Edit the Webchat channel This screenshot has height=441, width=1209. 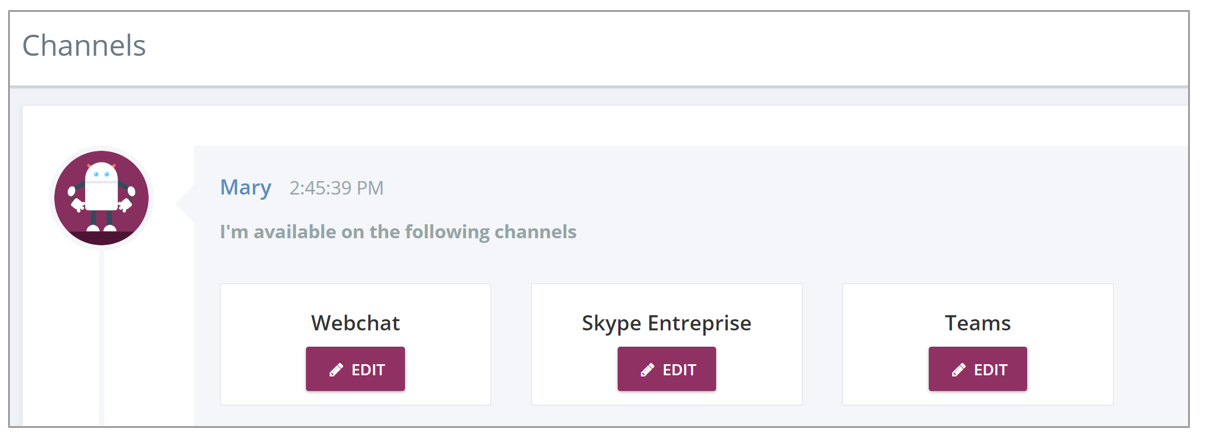coord(355,369)
